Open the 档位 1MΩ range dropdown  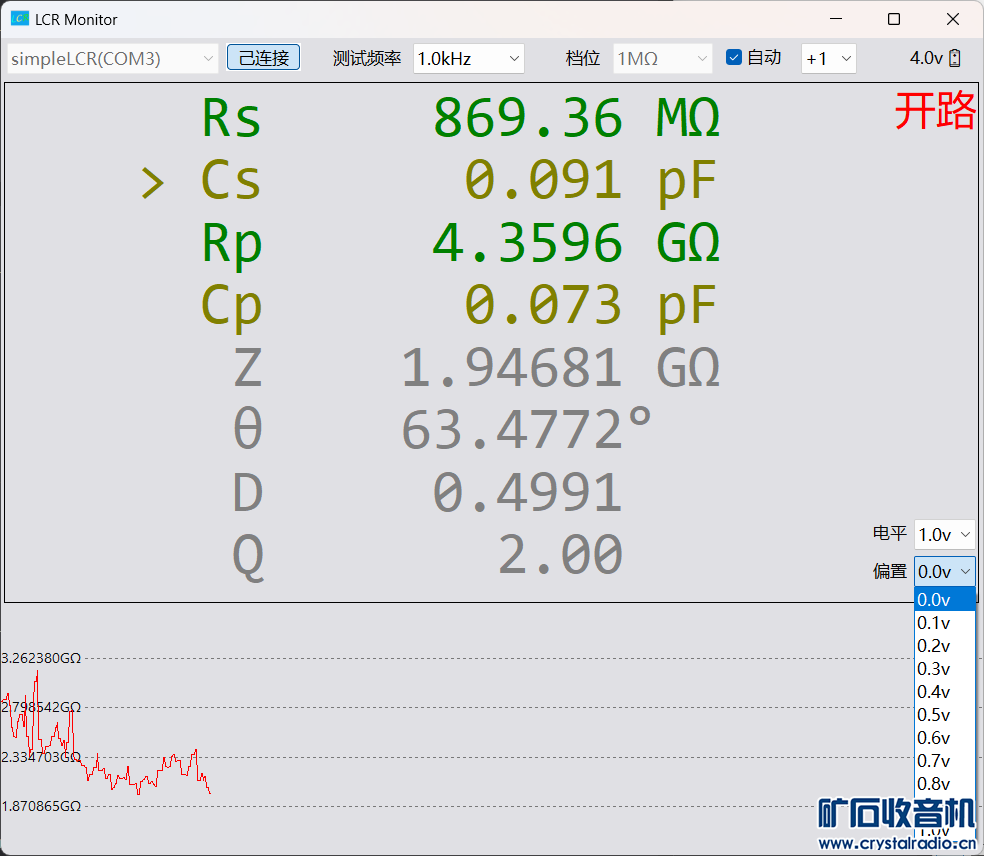(x=662, y=58)
